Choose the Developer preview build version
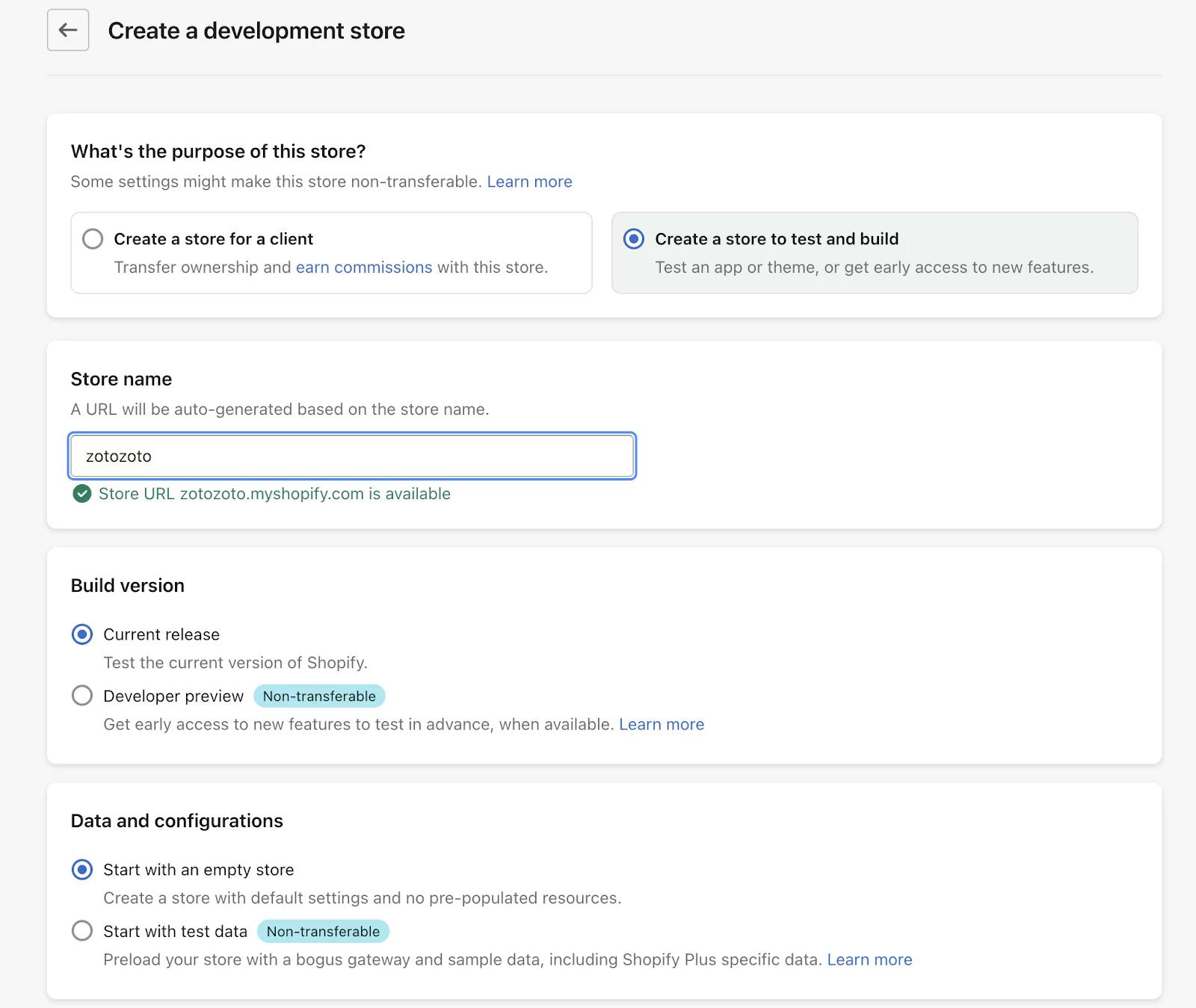The width and height of the screenshot is (1196, 1008). pos(82,696)
